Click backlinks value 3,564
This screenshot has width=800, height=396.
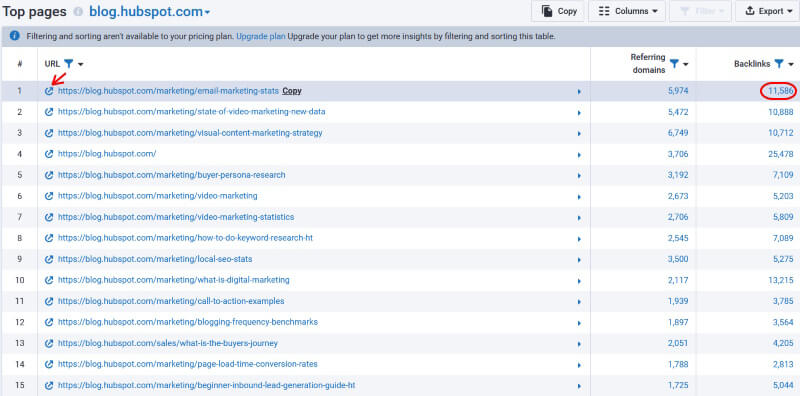point(783,322)
